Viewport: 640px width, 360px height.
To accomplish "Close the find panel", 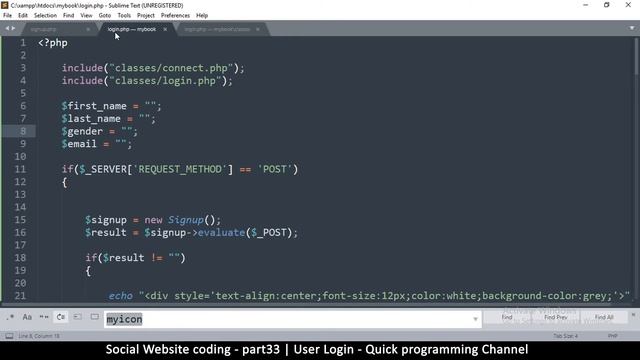I will (x=633, y=315).
